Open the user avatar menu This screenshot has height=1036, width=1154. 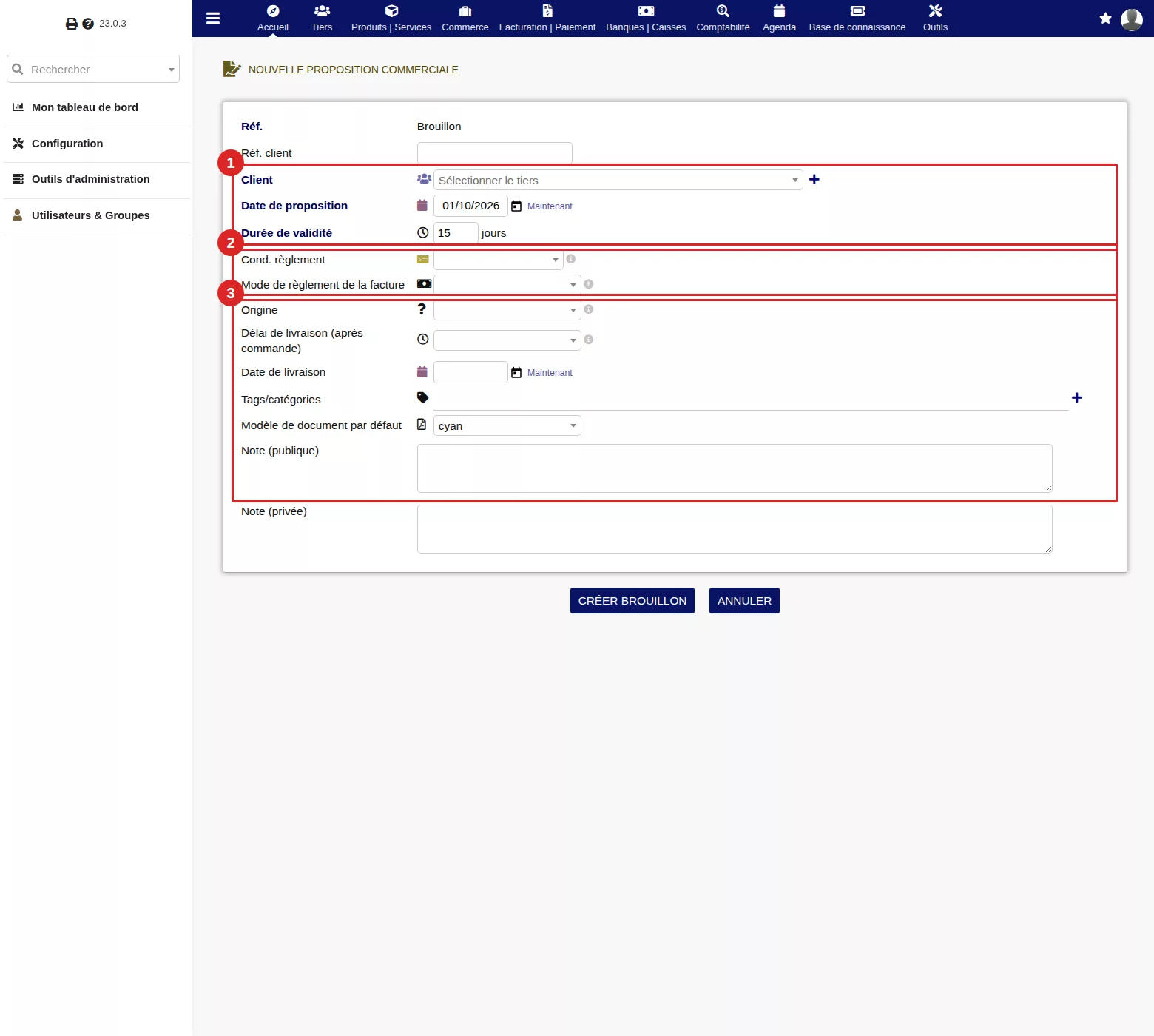1132,19
